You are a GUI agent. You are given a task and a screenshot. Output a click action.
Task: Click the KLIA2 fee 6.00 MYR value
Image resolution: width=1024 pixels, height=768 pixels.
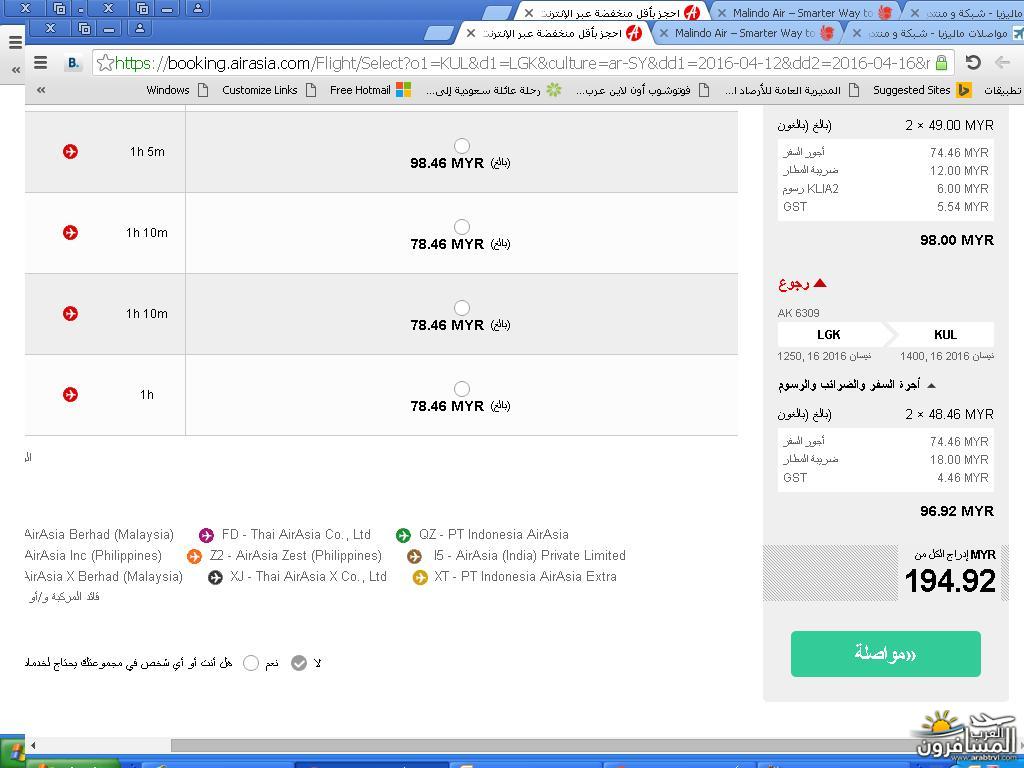coord(963,189)
